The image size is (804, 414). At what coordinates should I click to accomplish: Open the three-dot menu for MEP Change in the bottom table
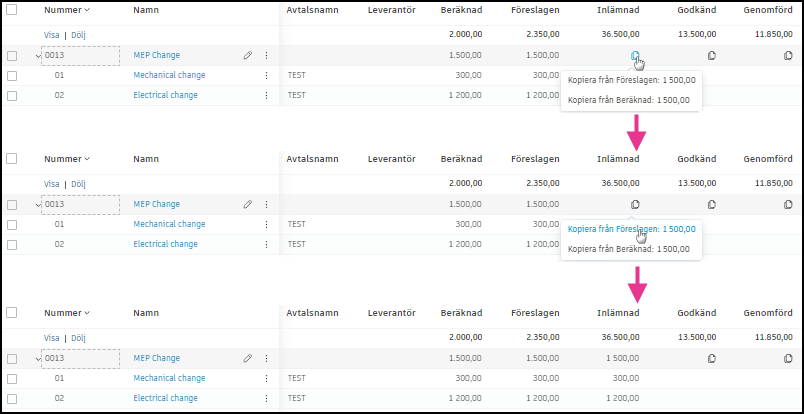pyautogui.click(x=266, y=358)
